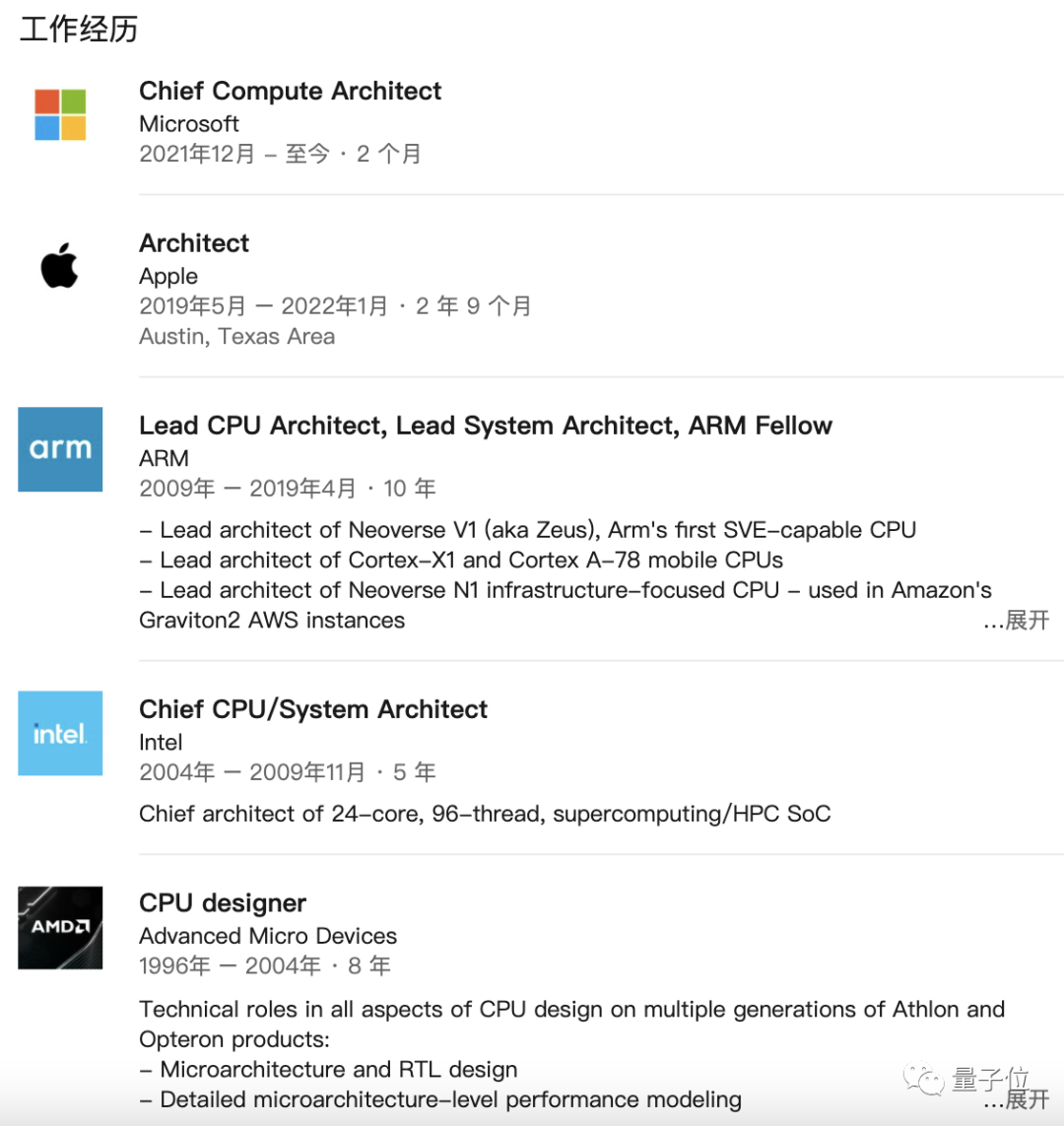The width and height of the screenshot is (1064, 1126).
Task: Click the Microsoft company logo
Action: pyautogui.click(x=60, y=114)
